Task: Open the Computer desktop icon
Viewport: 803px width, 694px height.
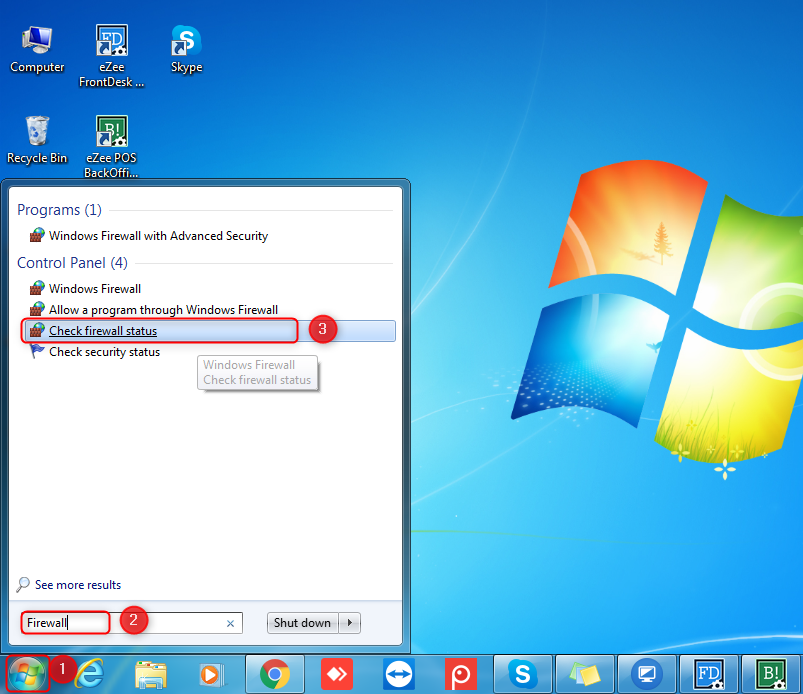Action: (37, 50)
